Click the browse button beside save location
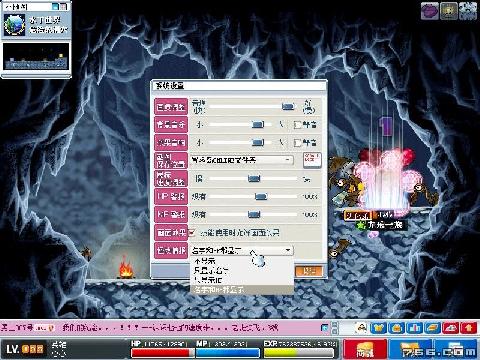 coord(312,160)
